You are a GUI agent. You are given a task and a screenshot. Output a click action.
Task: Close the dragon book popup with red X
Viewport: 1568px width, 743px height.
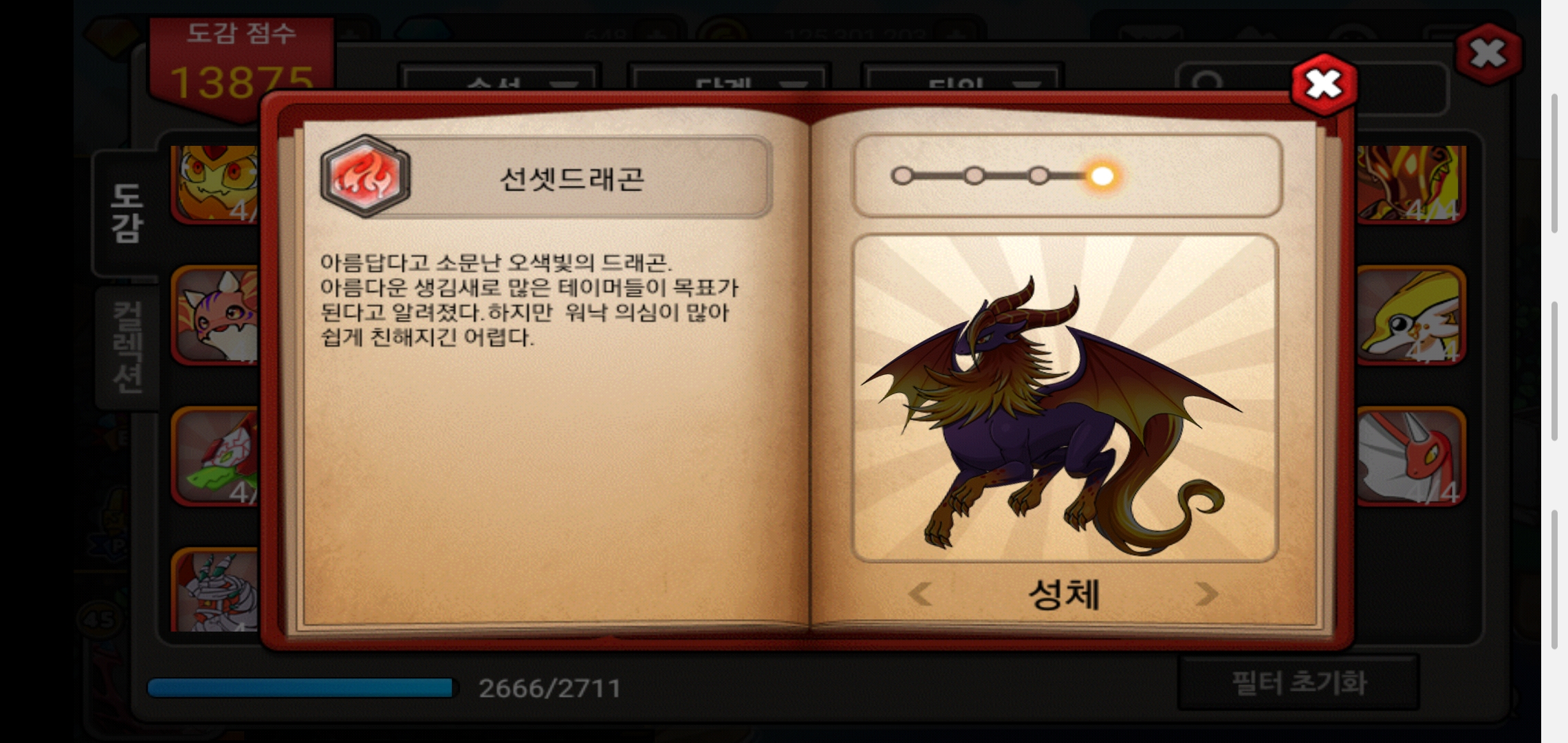click(1324, 84)
